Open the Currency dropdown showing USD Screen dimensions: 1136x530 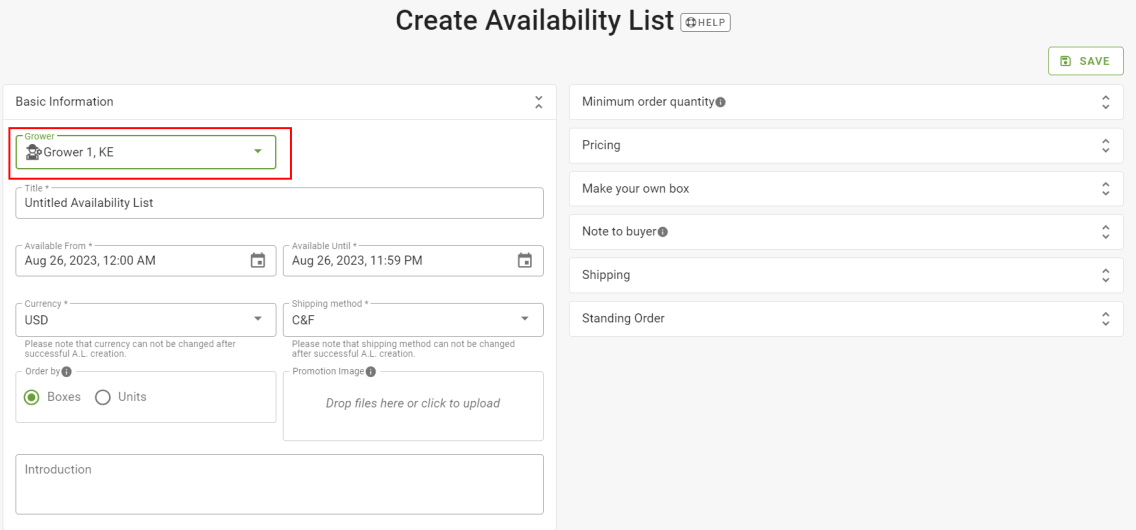(146, 319)
